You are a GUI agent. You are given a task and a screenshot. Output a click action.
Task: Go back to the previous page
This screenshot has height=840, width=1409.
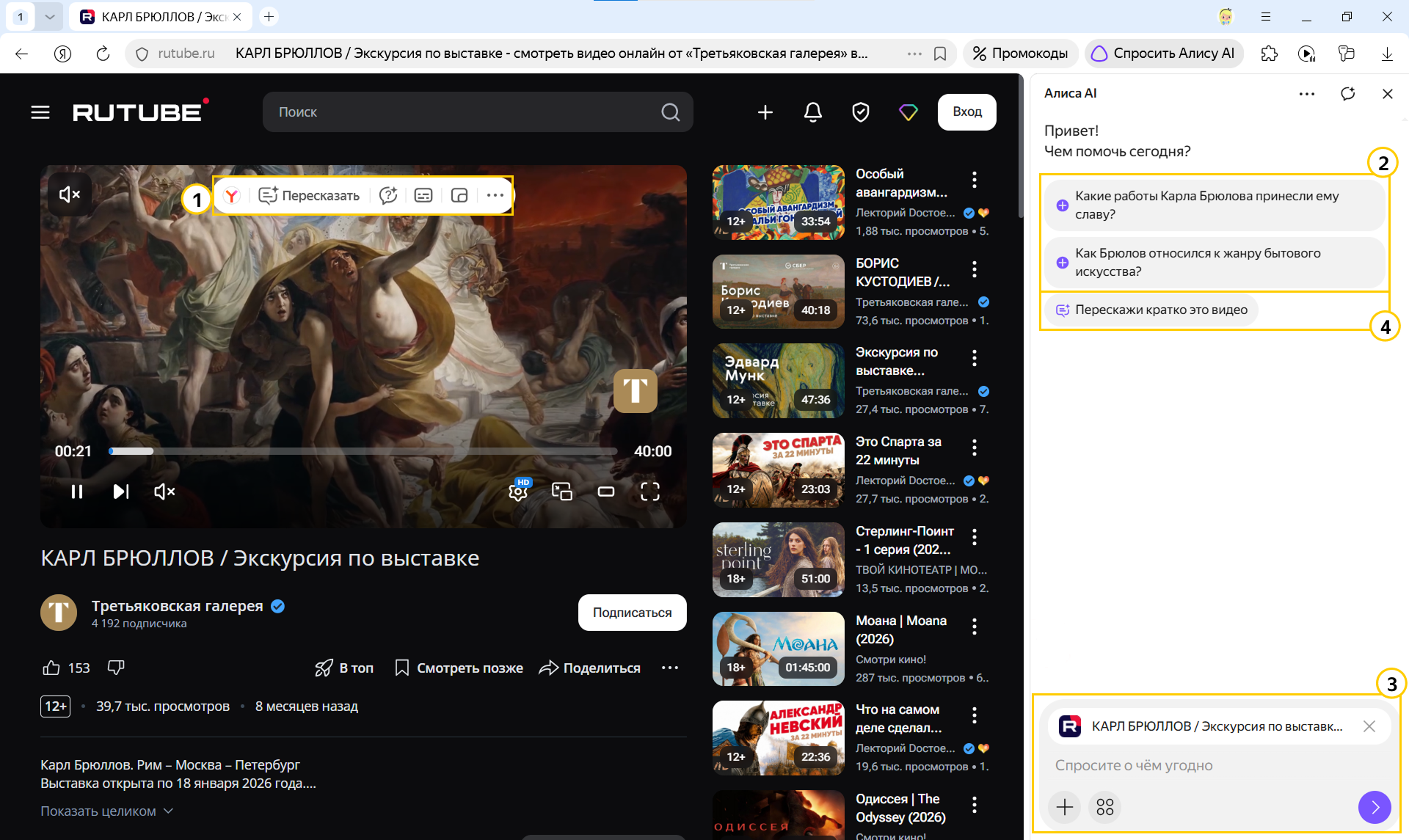22,54
